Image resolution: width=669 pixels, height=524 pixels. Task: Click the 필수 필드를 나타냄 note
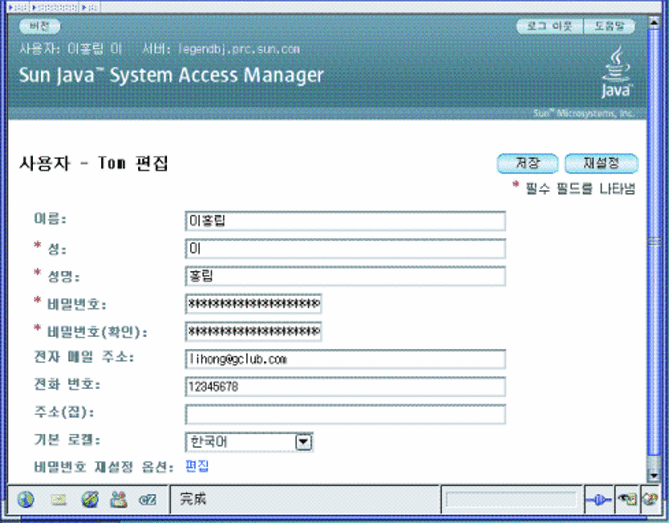(x=580, y=188)
